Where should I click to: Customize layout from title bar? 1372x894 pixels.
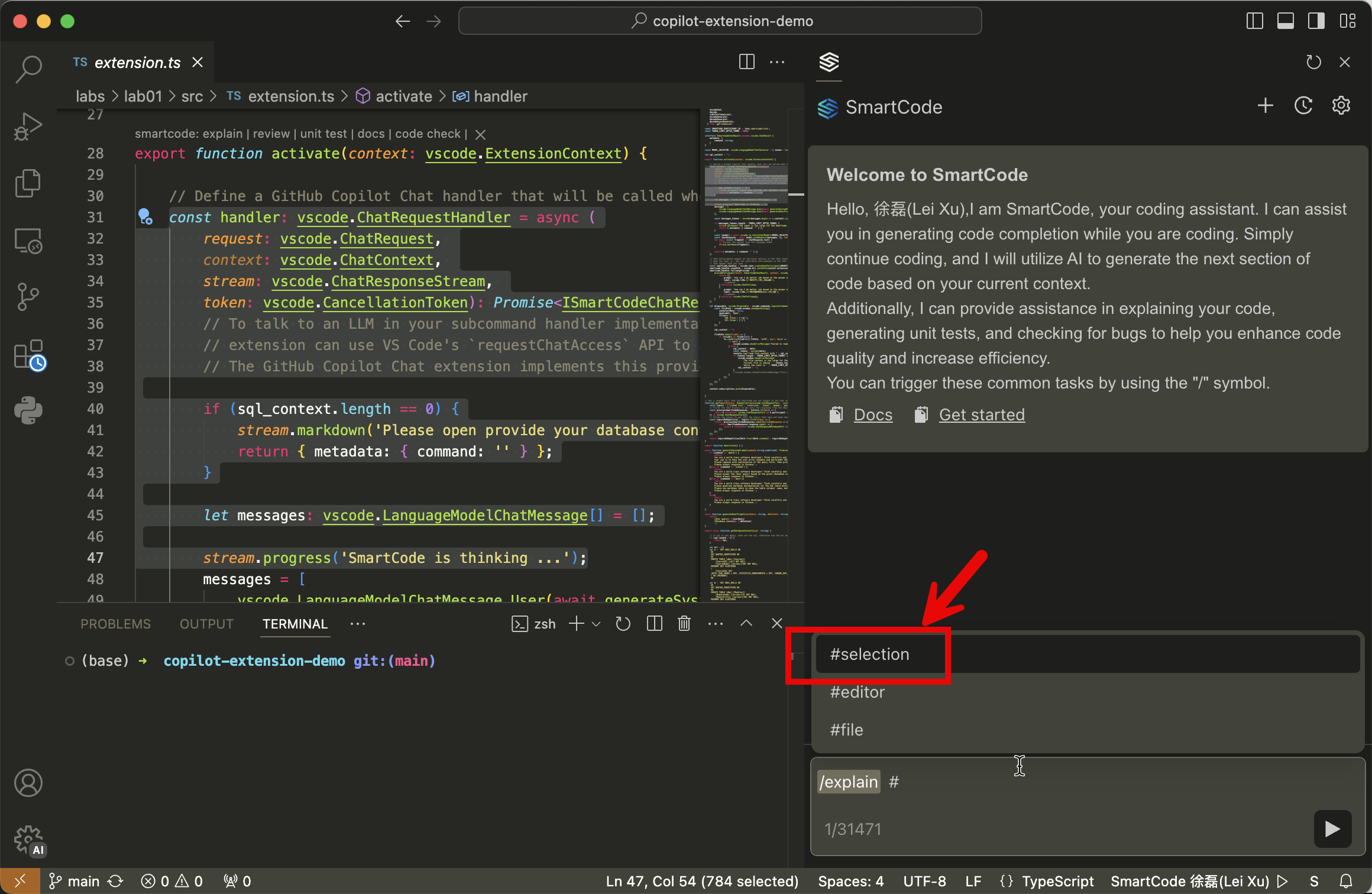(1348, 21)
